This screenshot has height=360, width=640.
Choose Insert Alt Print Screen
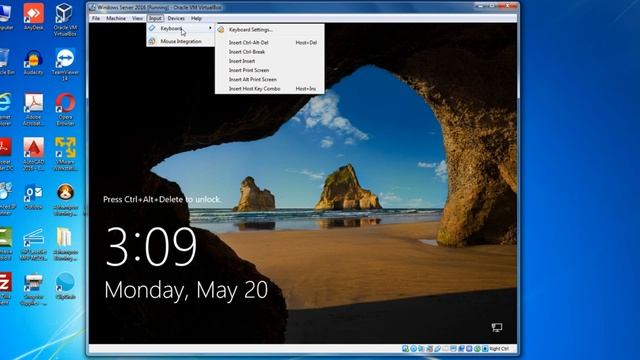269,79
